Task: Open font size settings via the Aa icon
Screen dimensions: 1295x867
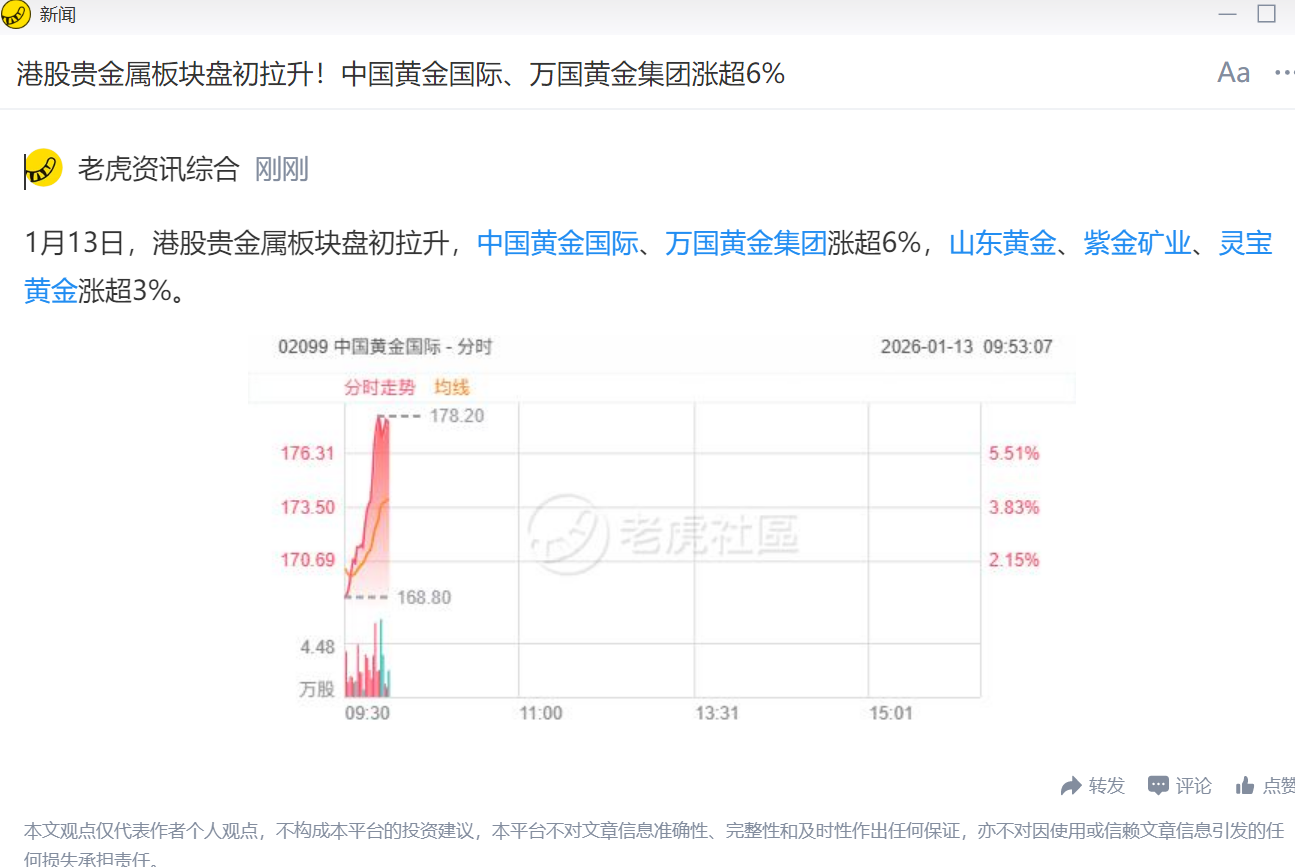Action: [1234, 72]
